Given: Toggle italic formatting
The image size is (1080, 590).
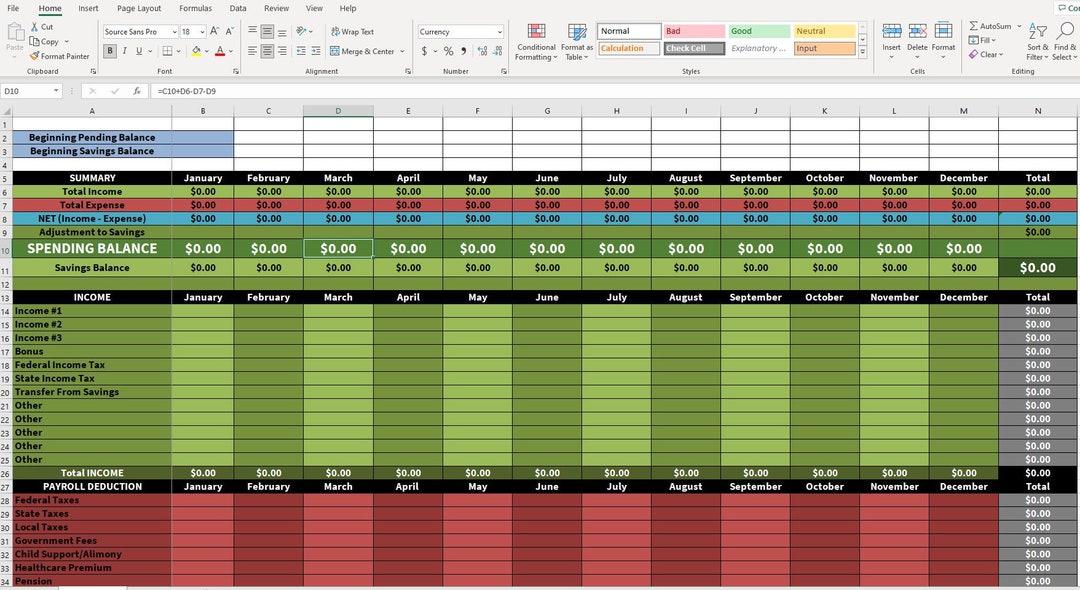Looking at the screenshot, I should (x=123, y=50).
